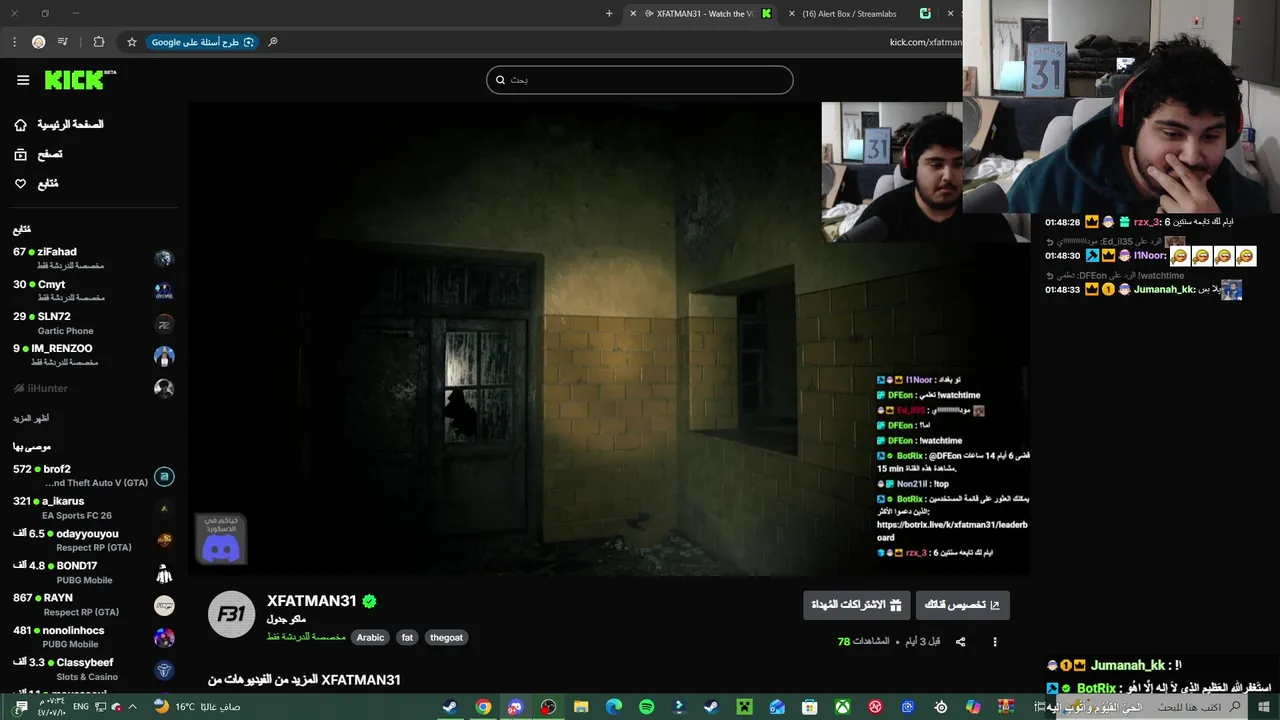The image size is (1280, 720).
Task: Select the fat tag
Action: (x=406, y=637)
